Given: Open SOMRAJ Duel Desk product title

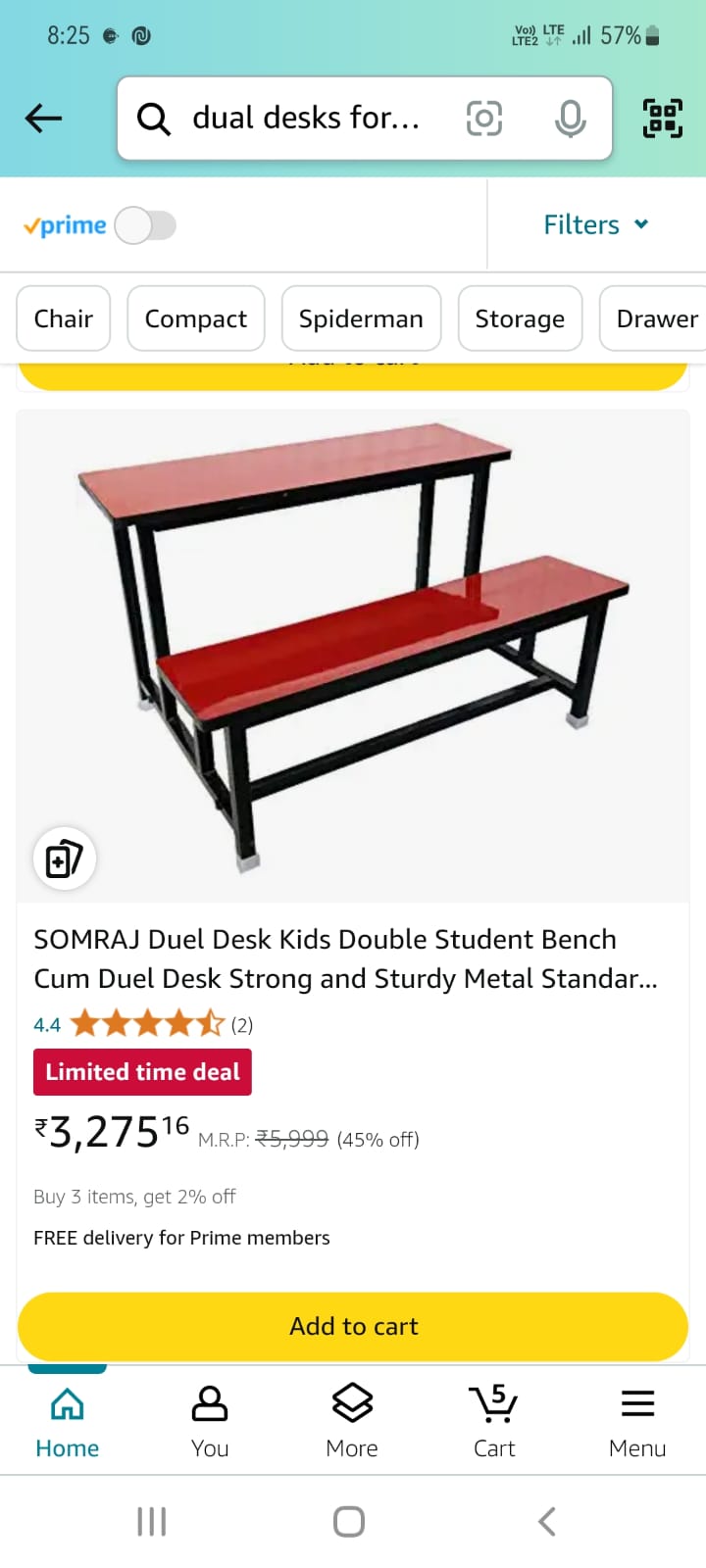Looking at the screenshot, I should tap(345, 958).
